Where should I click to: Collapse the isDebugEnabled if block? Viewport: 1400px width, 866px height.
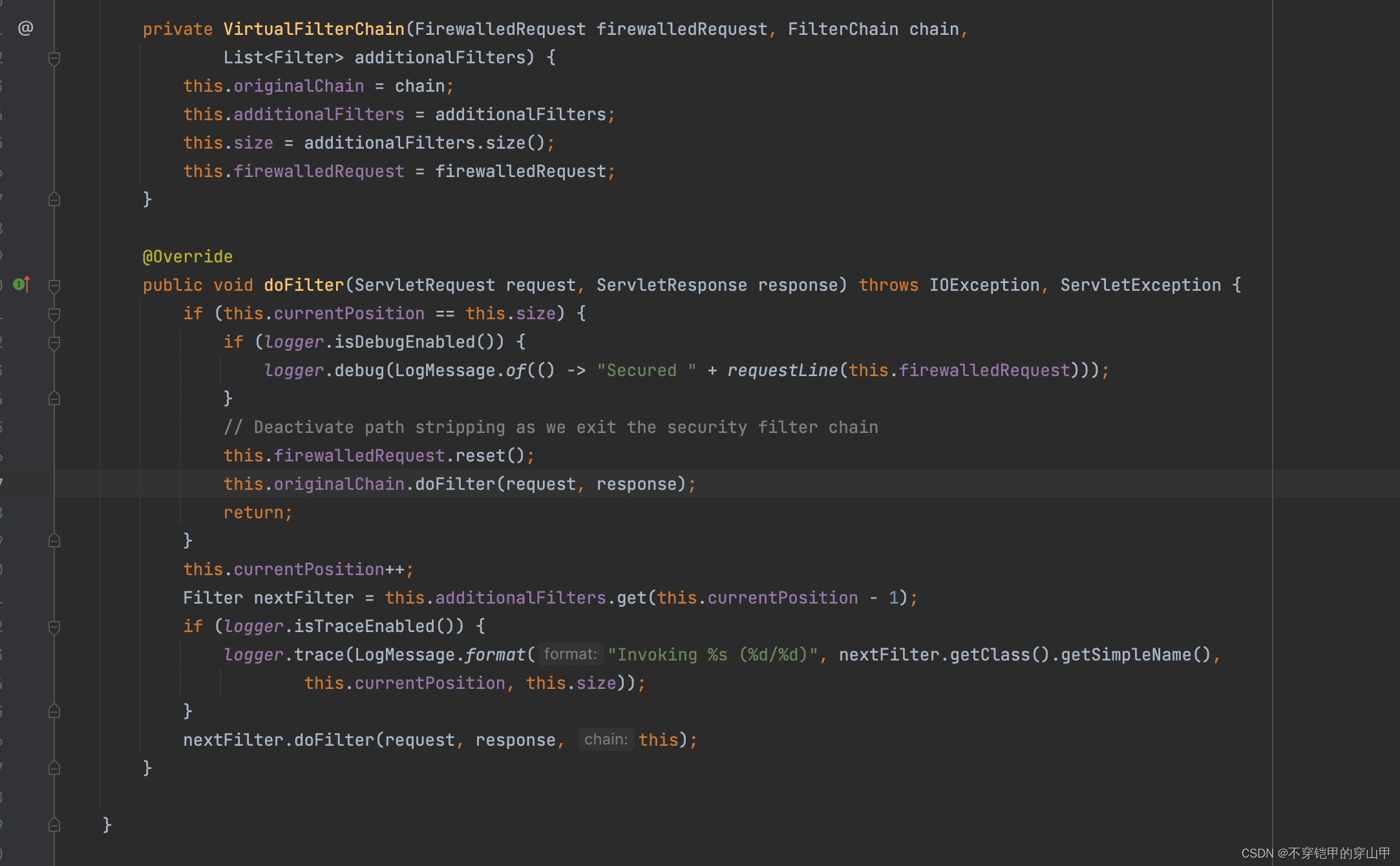(x=54, y=343)
